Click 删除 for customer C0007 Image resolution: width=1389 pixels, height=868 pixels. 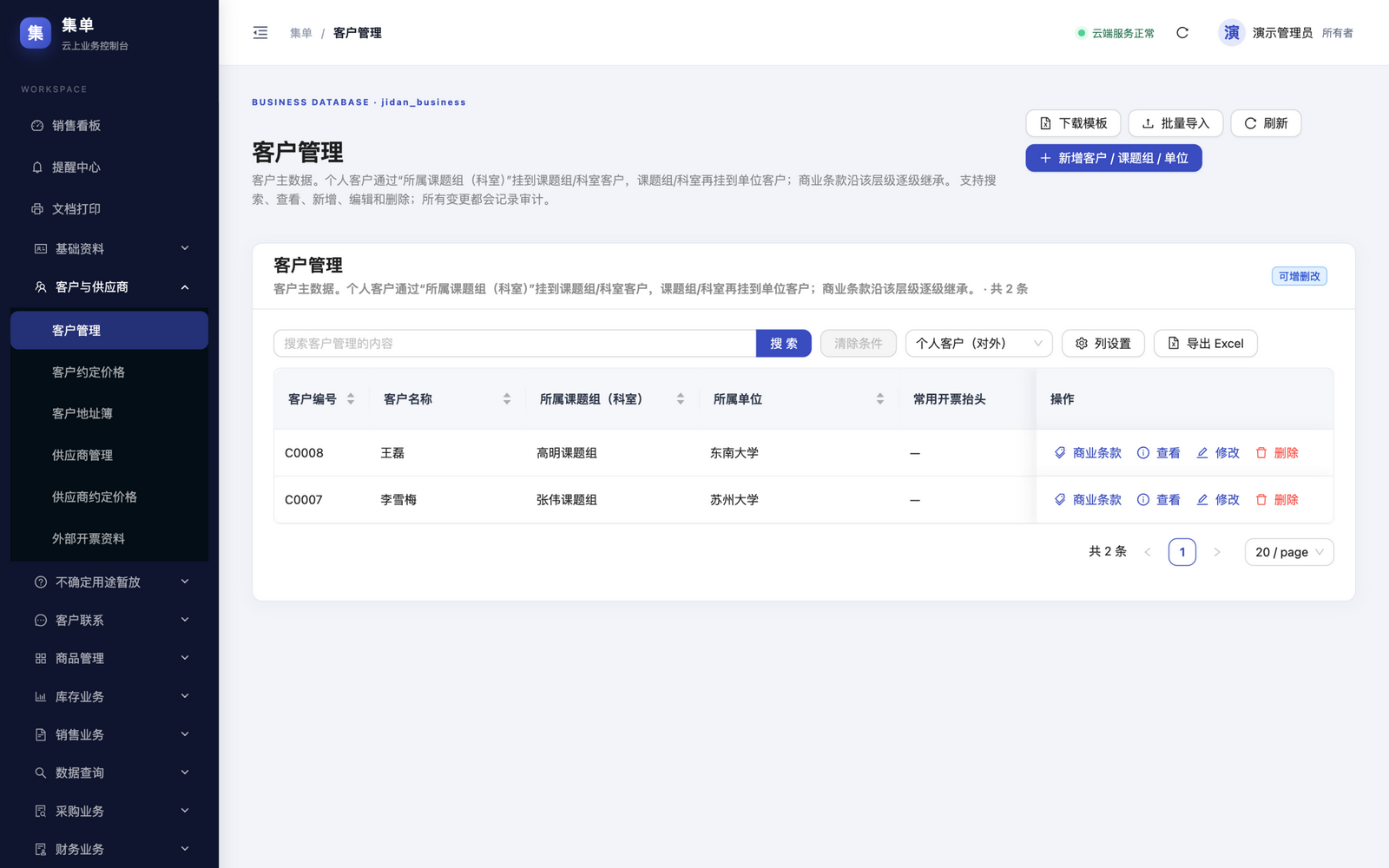coord(1277,500)
